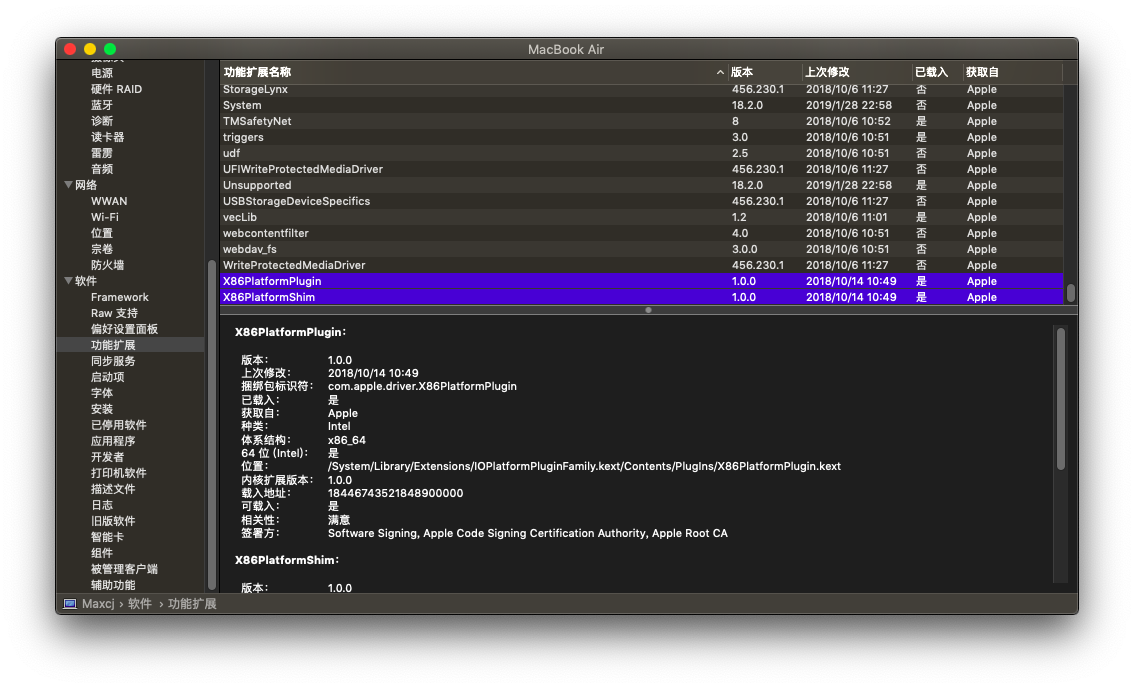Viewport: 1134px width, 688px height.
Task: Select Wi-Fi in the sidebar
Action: coord(105,217)
